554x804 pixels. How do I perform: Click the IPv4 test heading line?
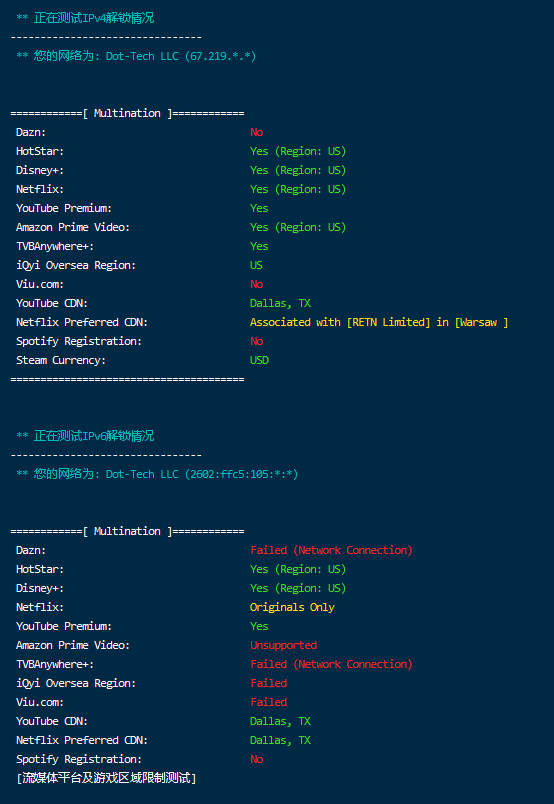click(x=85, y=18)
